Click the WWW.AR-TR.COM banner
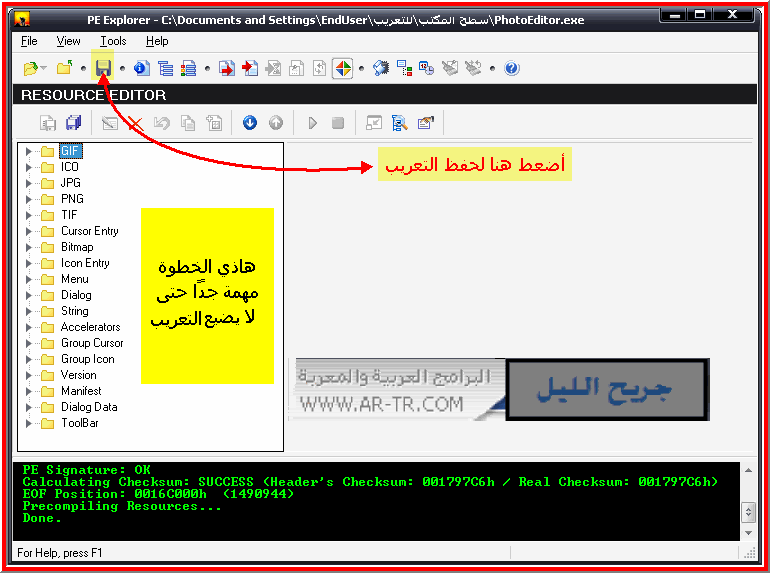 click(x=397, y=390)
